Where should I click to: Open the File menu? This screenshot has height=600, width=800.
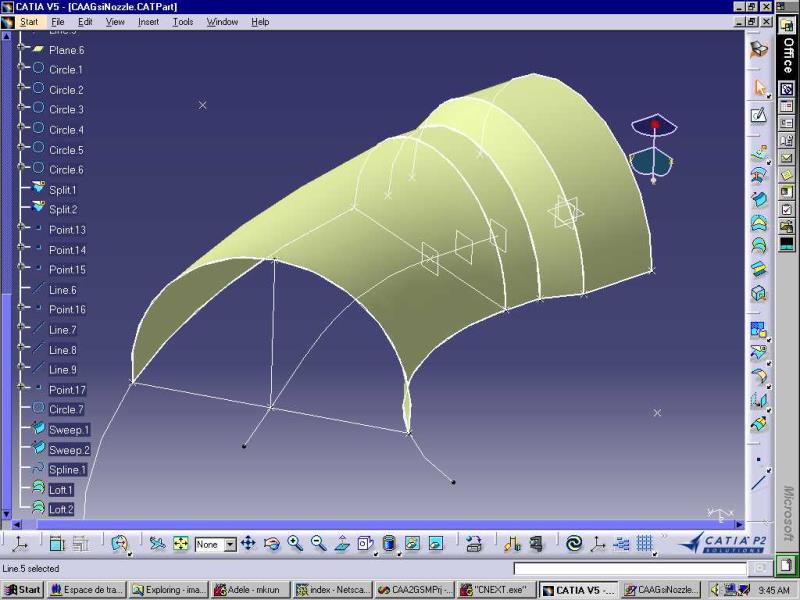(58, 22)
